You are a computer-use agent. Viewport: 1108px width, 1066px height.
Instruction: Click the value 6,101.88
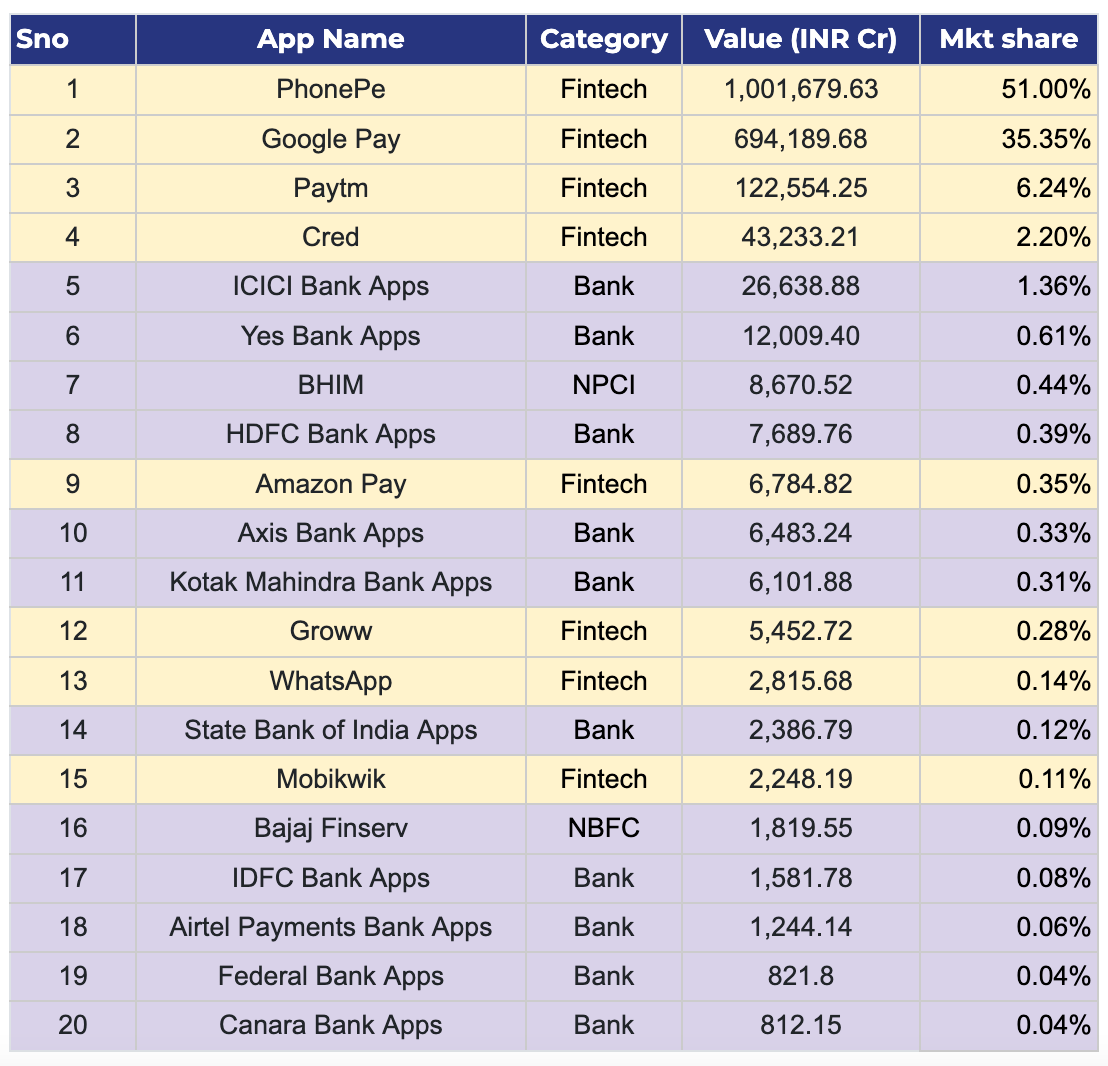point(801,582)
